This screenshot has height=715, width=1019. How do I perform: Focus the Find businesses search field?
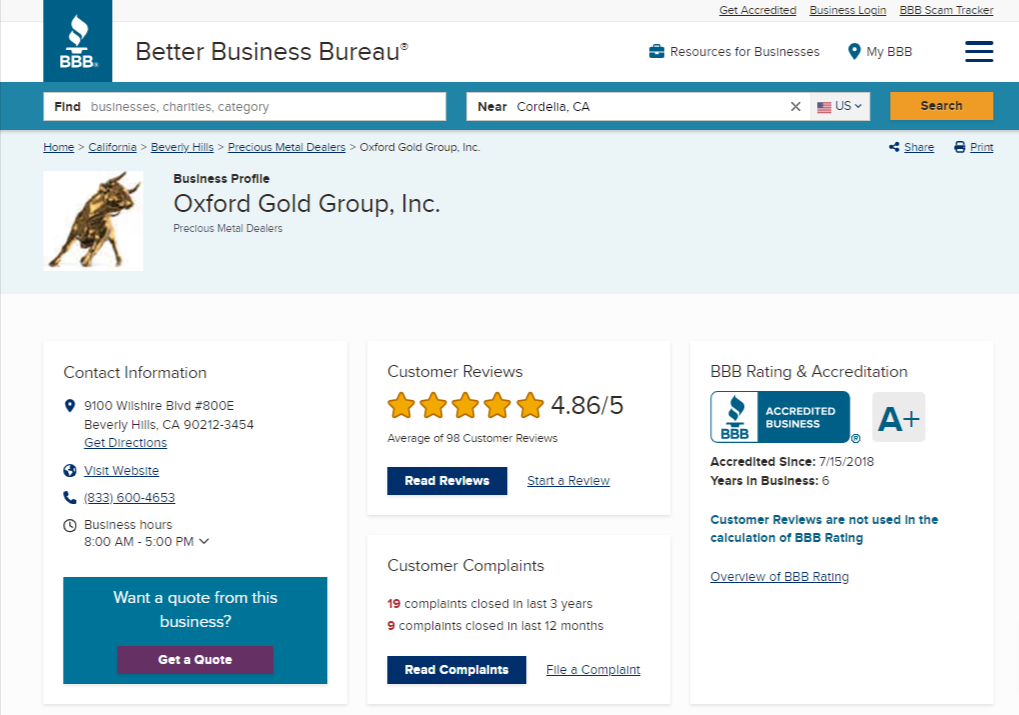point(244,107)
